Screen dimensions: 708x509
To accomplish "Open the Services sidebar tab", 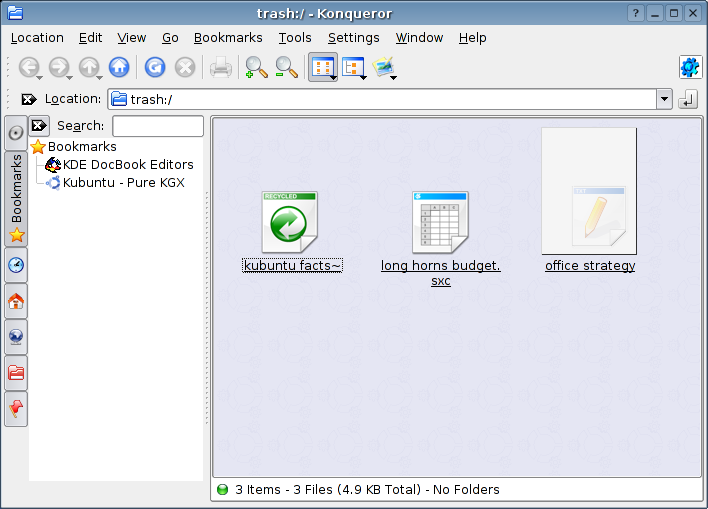I will click(x=16, y=409).
